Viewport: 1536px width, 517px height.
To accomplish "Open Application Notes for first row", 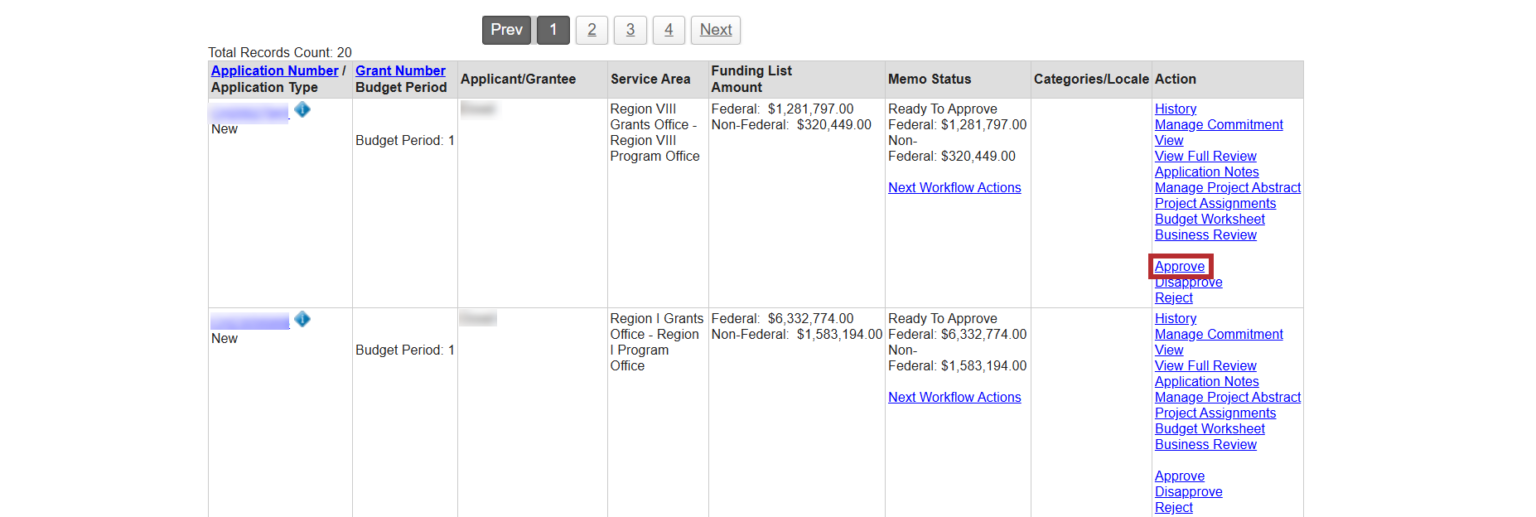I will [x=1206, y=172].
